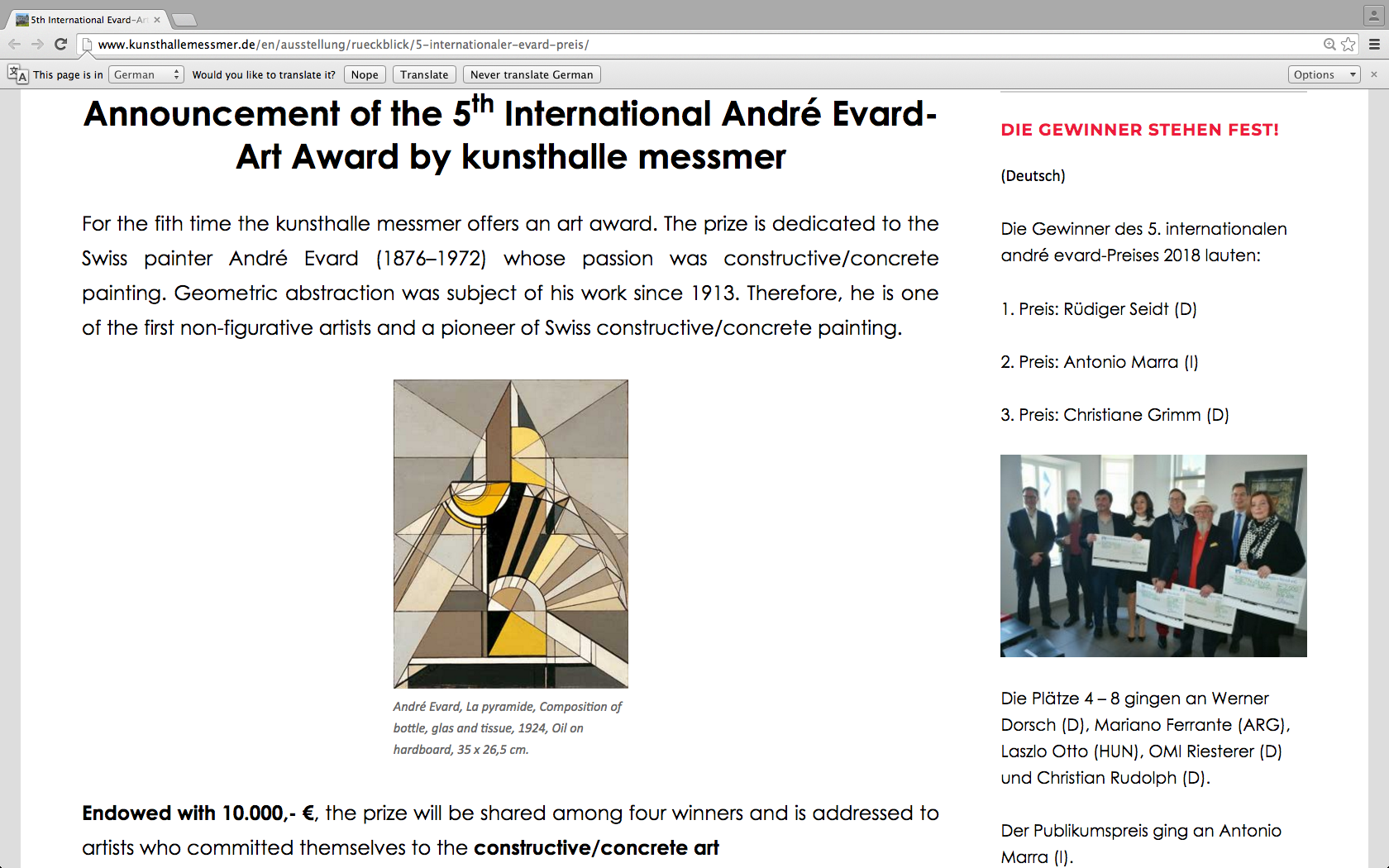The height and width of the screenshot is (868, 1389).
Task: Open the winners group photo
Action: [1153, 556]
